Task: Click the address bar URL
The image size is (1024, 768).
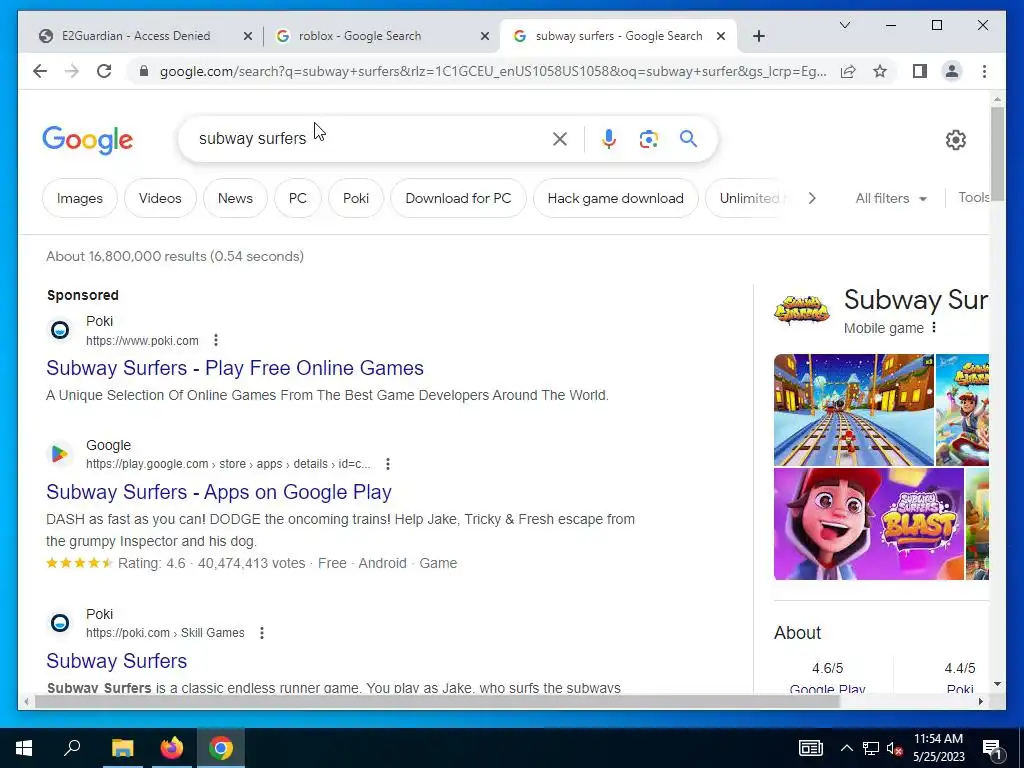Action: pos(493,71)
